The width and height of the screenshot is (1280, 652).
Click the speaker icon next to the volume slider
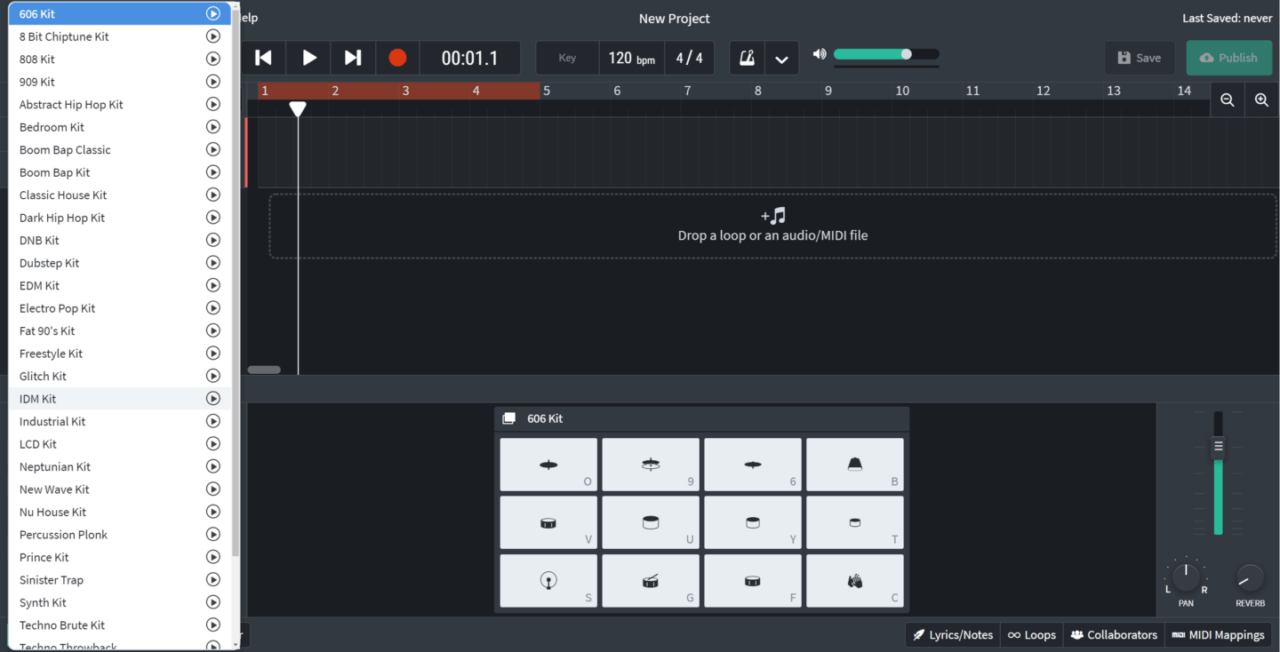pos(819,54)
